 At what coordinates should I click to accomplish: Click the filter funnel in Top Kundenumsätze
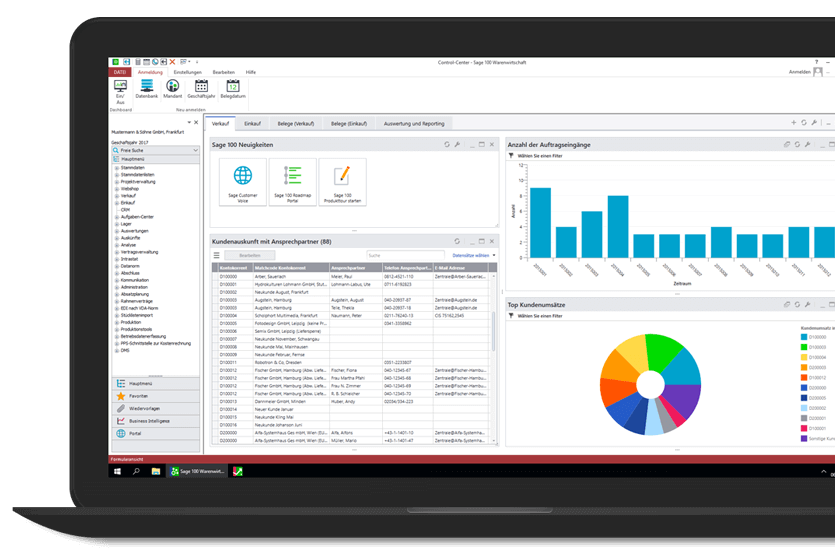(x=511, y=316)
